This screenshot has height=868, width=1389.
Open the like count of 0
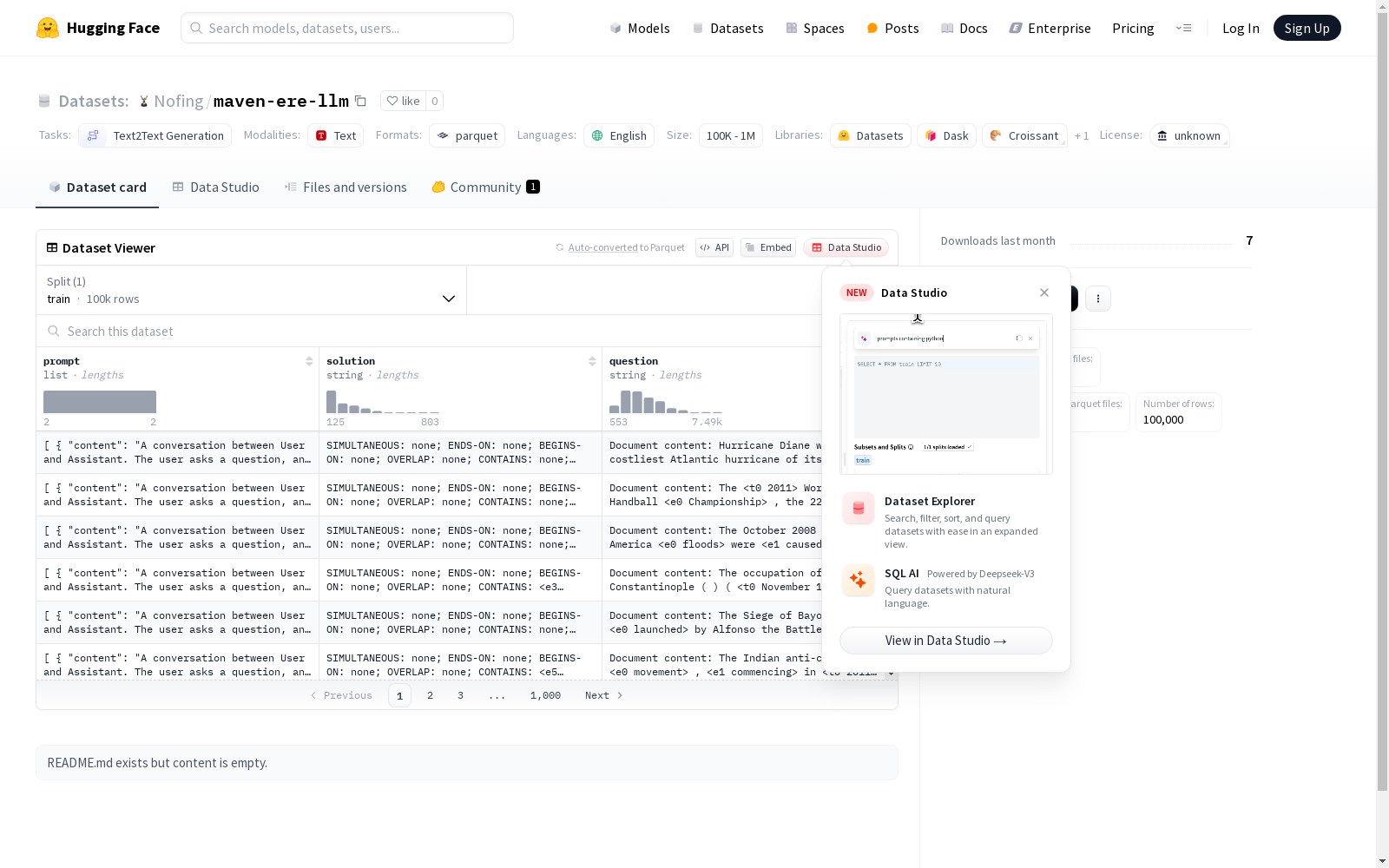pos(435,101)
